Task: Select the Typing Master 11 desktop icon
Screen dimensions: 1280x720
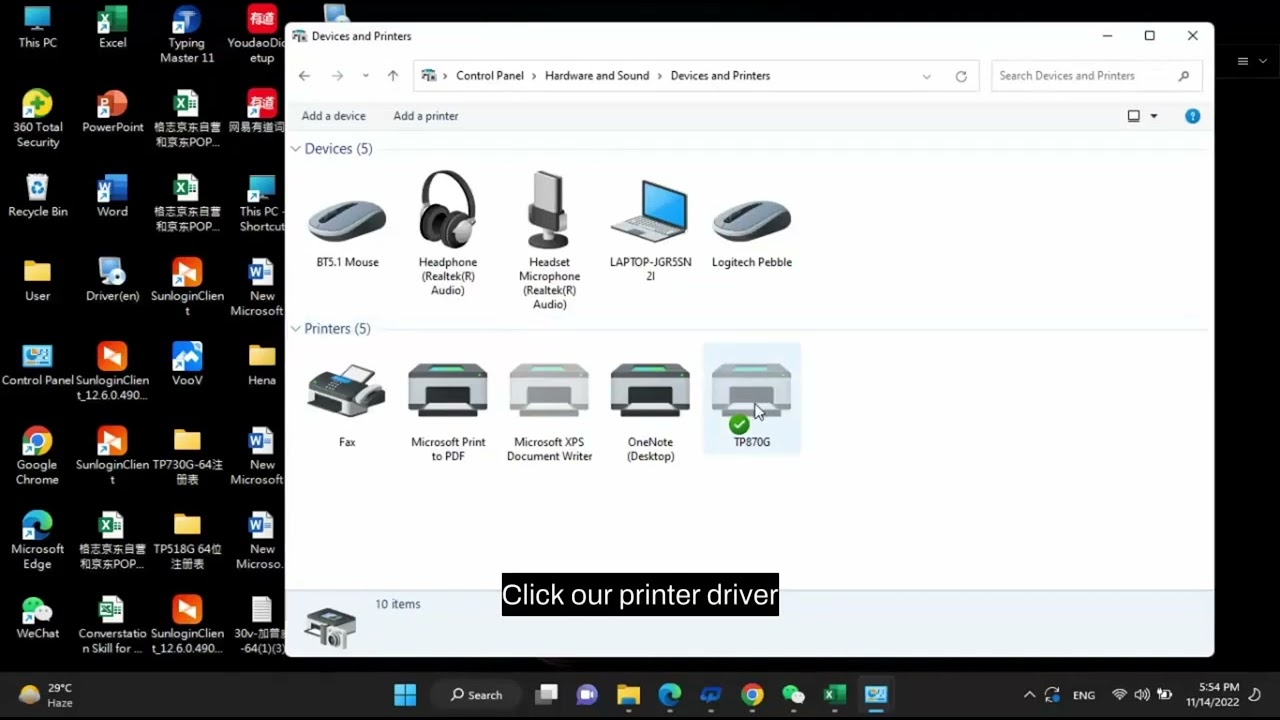Action: [187, 35]
